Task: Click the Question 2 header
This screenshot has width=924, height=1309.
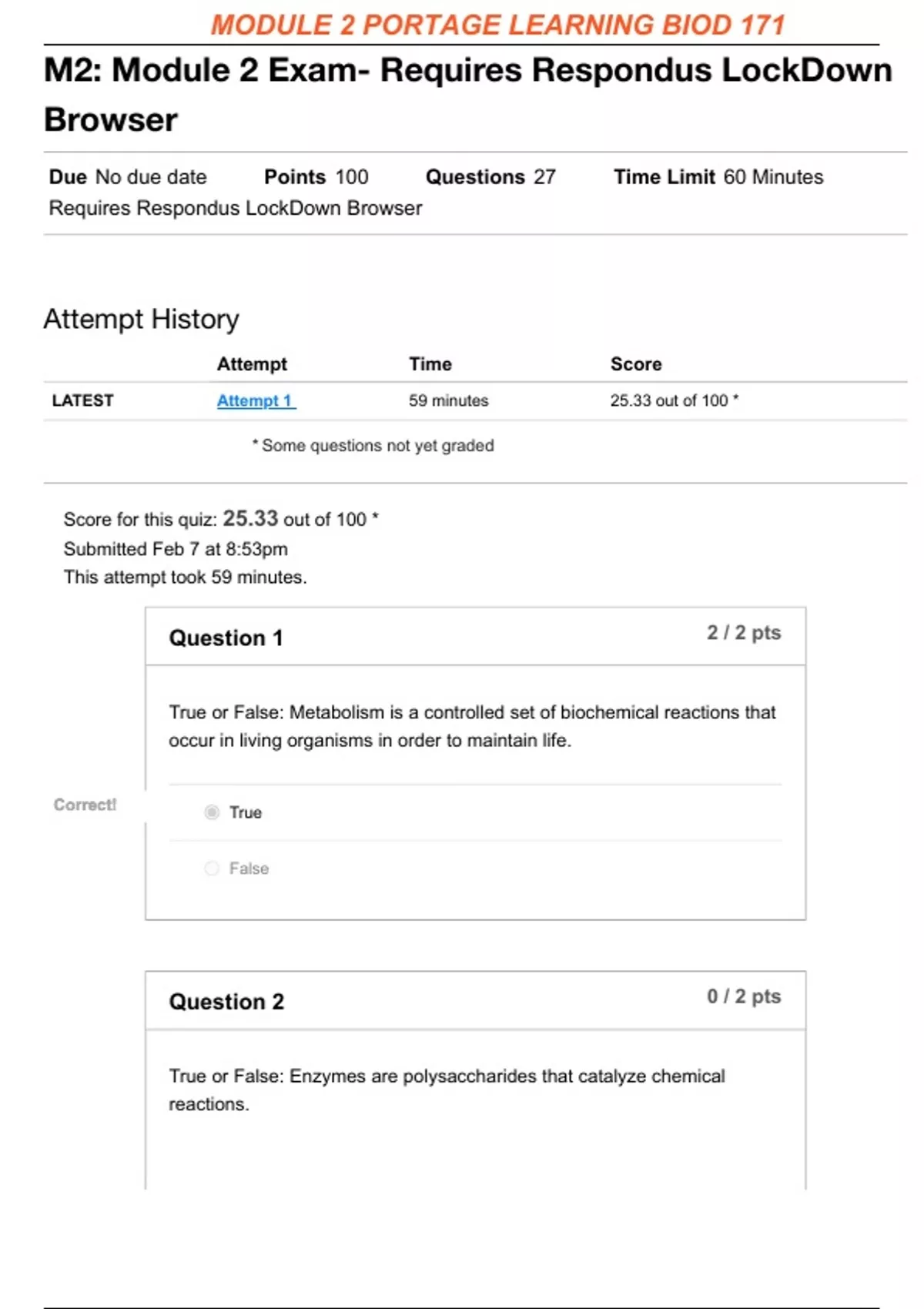Action: tap(226, 1001)
